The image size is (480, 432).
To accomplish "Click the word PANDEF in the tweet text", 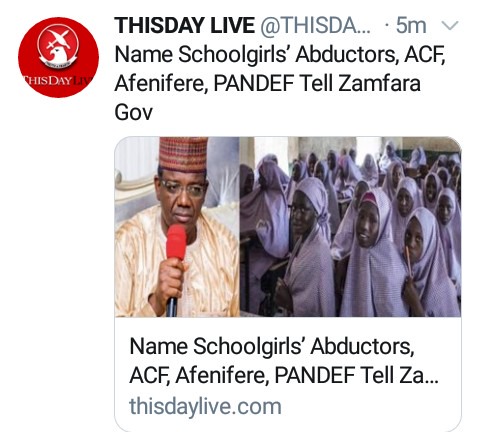I will point(253,83).
